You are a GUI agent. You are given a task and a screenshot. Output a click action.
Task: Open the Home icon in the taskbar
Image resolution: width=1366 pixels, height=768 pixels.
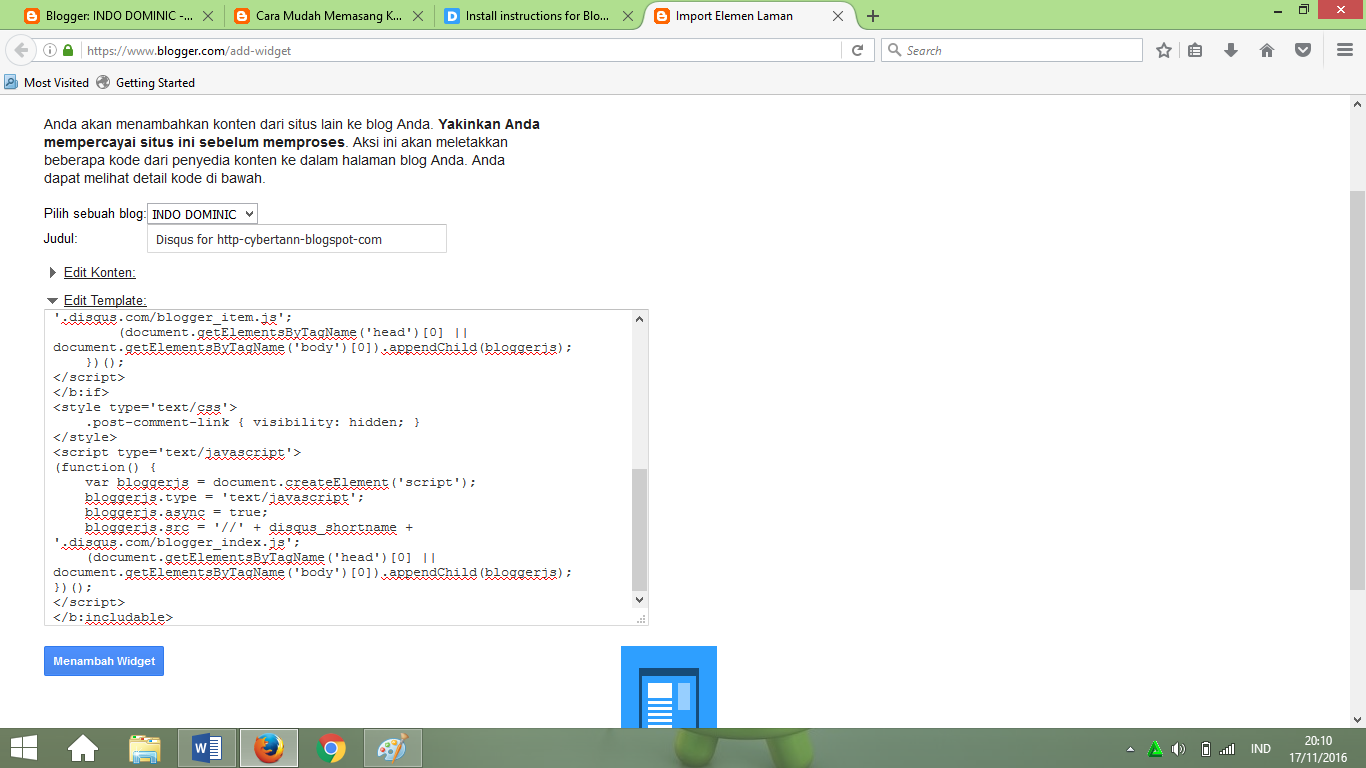point(83,748)
